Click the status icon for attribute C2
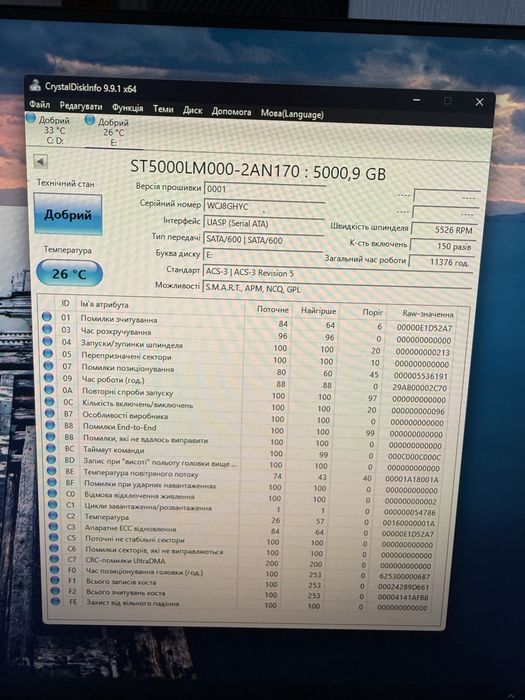Image resolution: width=525 pixels, height=700 pixels. (53, 516)
